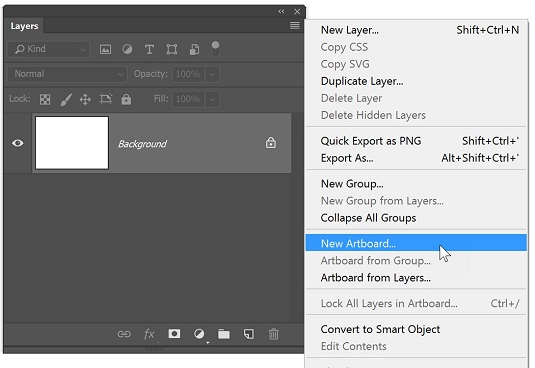Lock image pixels brush icon

coord(66,99)
